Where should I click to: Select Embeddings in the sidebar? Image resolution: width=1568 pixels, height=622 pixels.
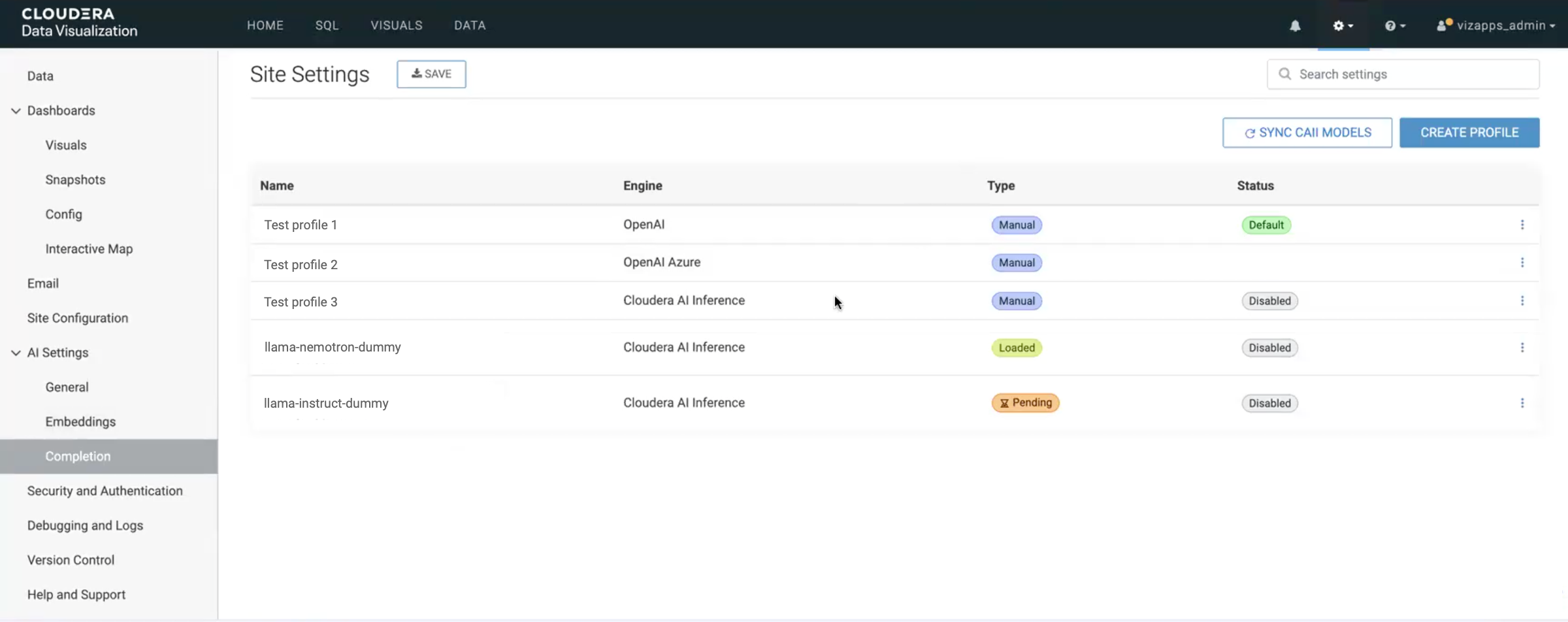80,422
